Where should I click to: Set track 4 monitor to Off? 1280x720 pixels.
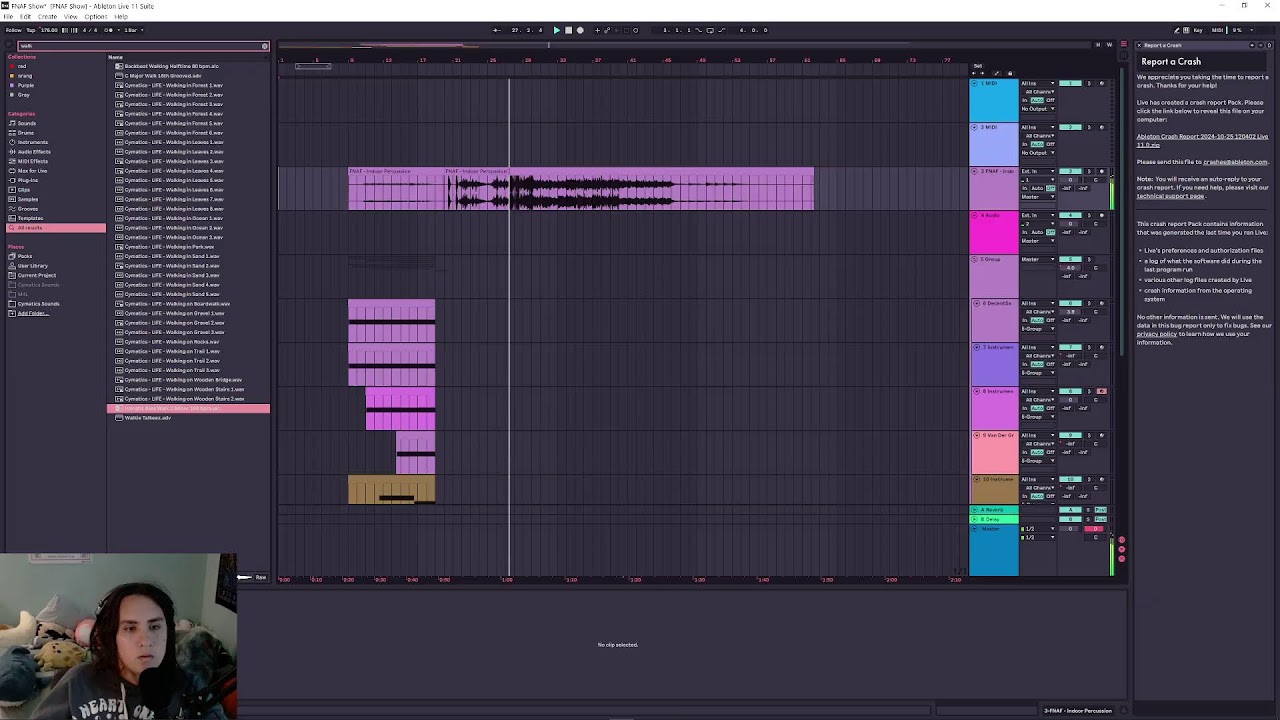[x=1050, y=232]
